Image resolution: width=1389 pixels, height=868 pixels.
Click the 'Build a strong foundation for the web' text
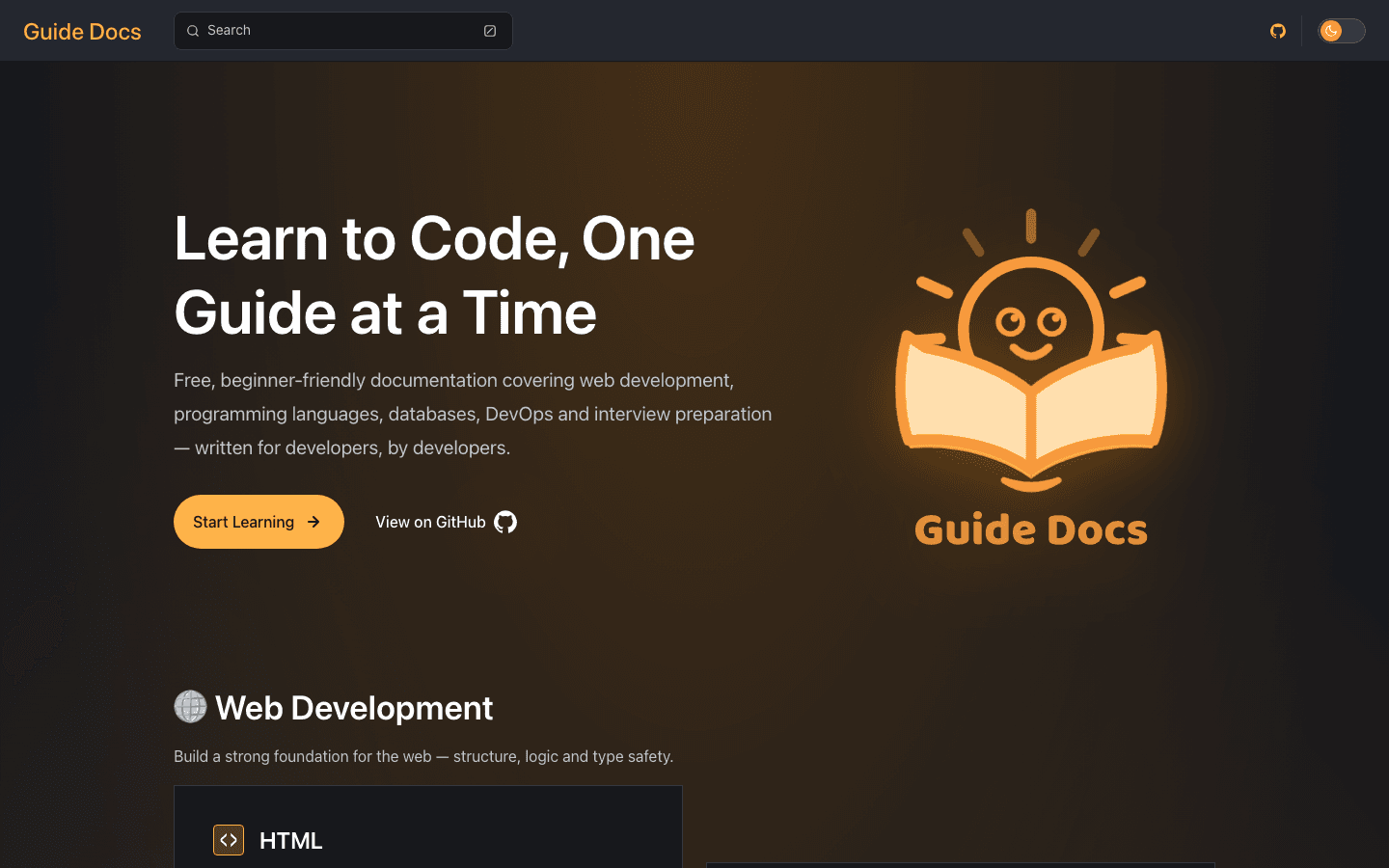coord(423,756)
